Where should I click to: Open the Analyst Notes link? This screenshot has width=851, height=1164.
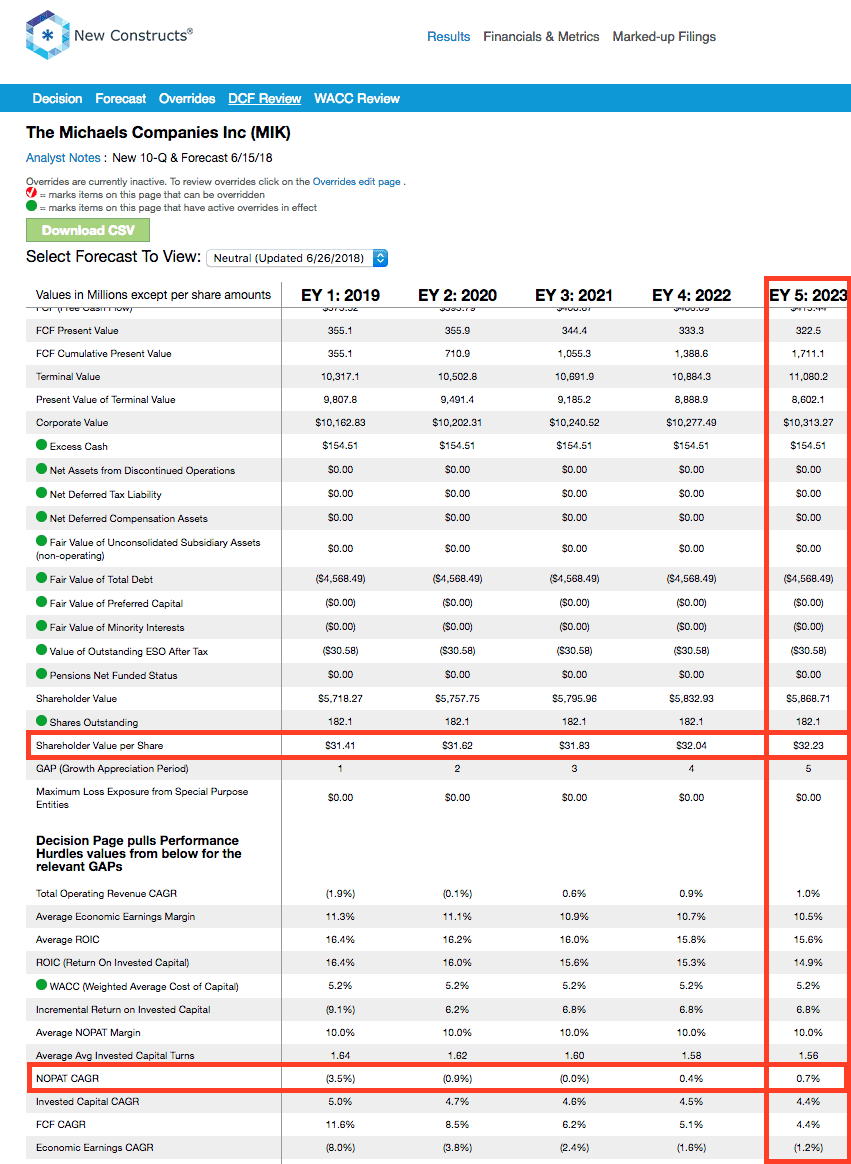(x=63, y=158)
